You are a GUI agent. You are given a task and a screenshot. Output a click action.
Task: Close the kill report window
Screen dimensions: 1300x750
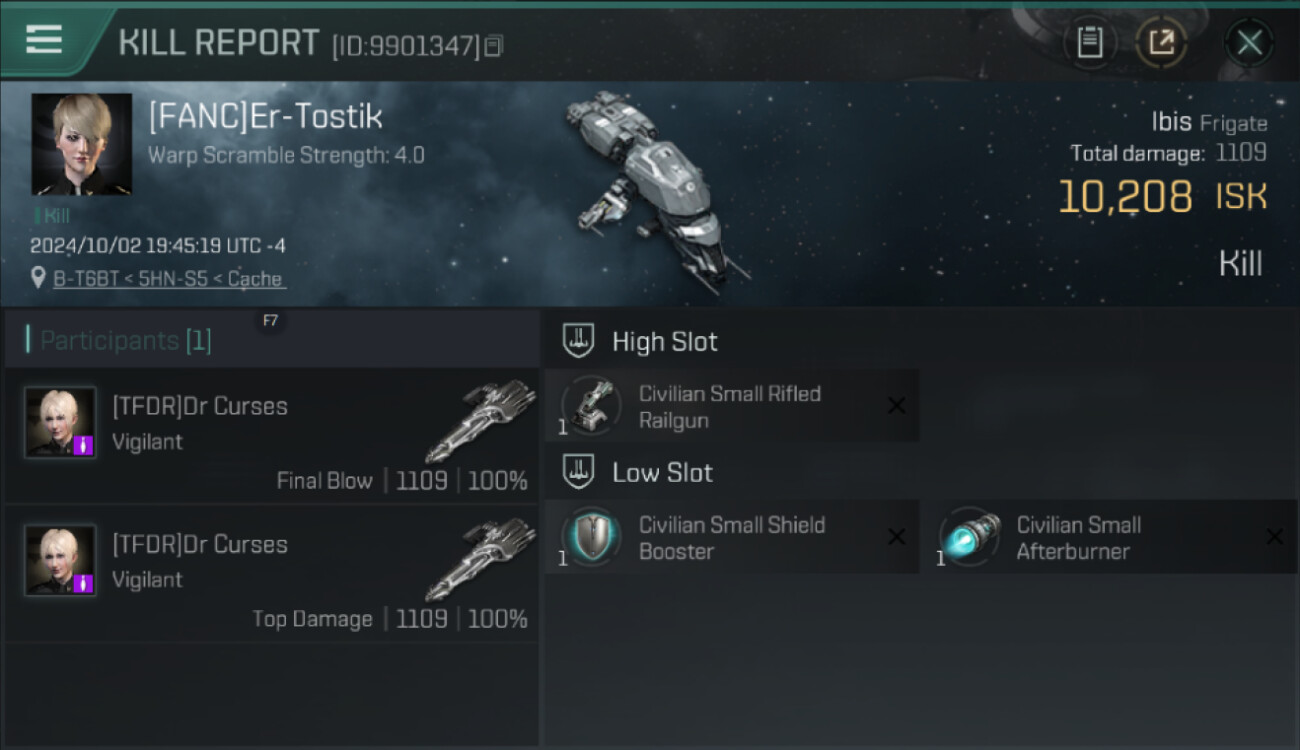pos(1249,43)
